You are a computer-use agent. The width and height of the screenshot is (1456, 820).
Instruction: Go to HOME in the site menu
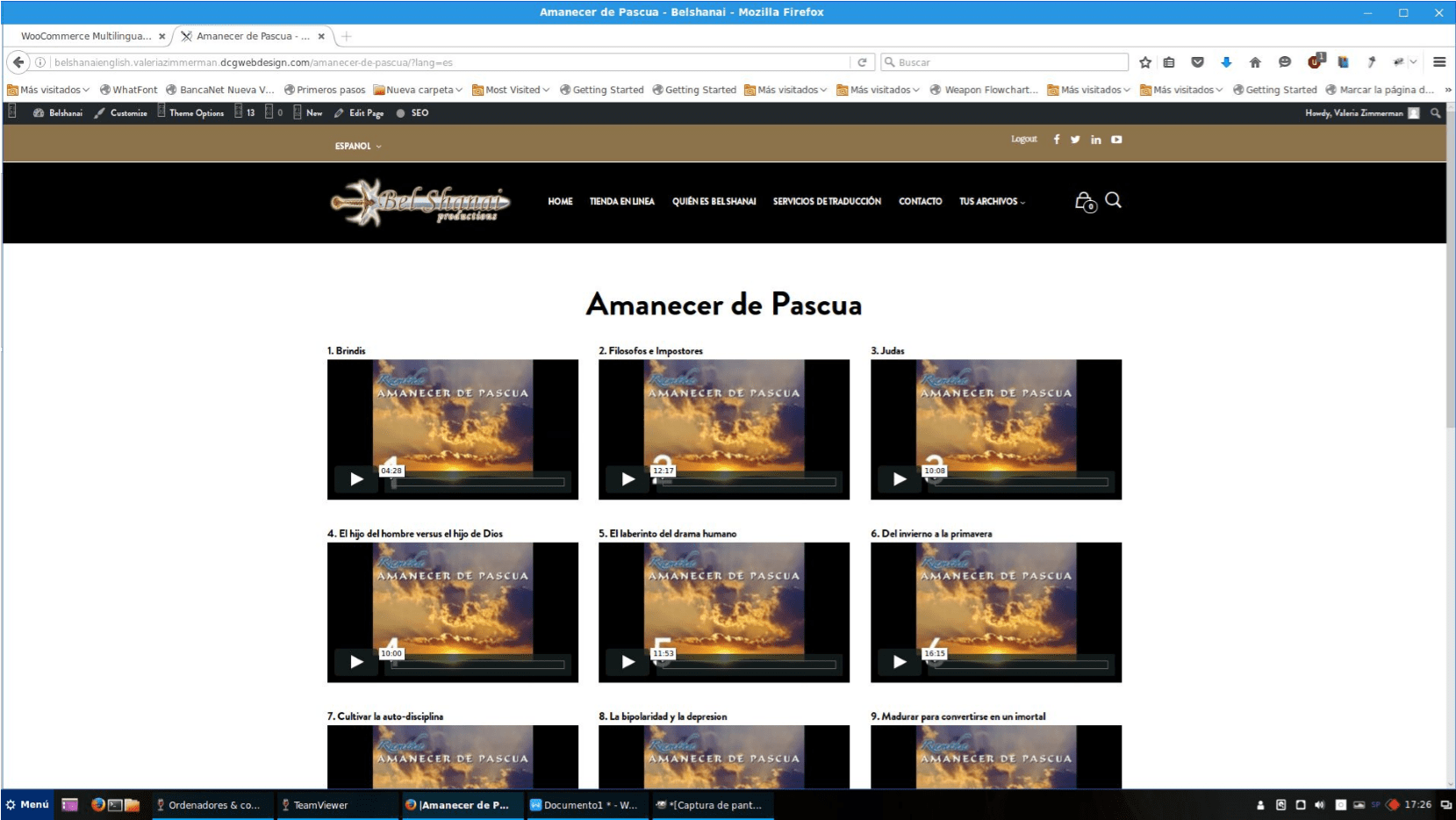tap(560, 202)
